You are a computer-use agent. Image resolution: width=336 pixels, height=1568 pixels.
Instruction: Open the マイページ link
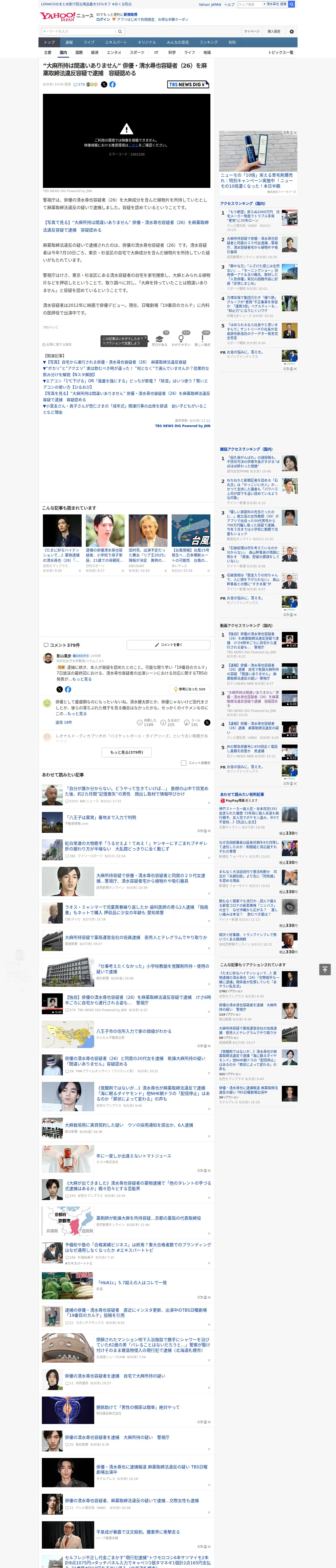point(252,32)
